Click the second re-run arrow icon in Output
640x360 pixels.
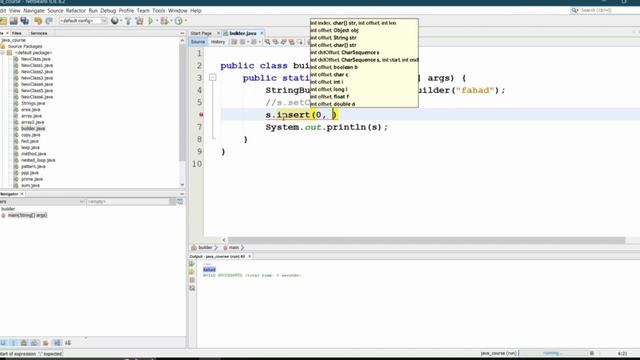(192, 272)
